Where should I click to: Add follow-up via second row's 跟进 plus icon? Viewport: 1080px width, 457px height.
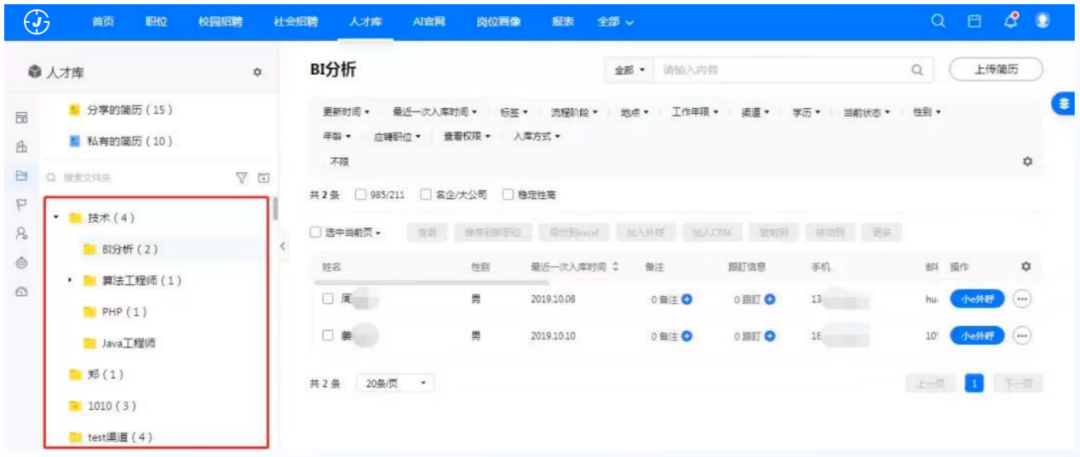click(x=770, y=336)
